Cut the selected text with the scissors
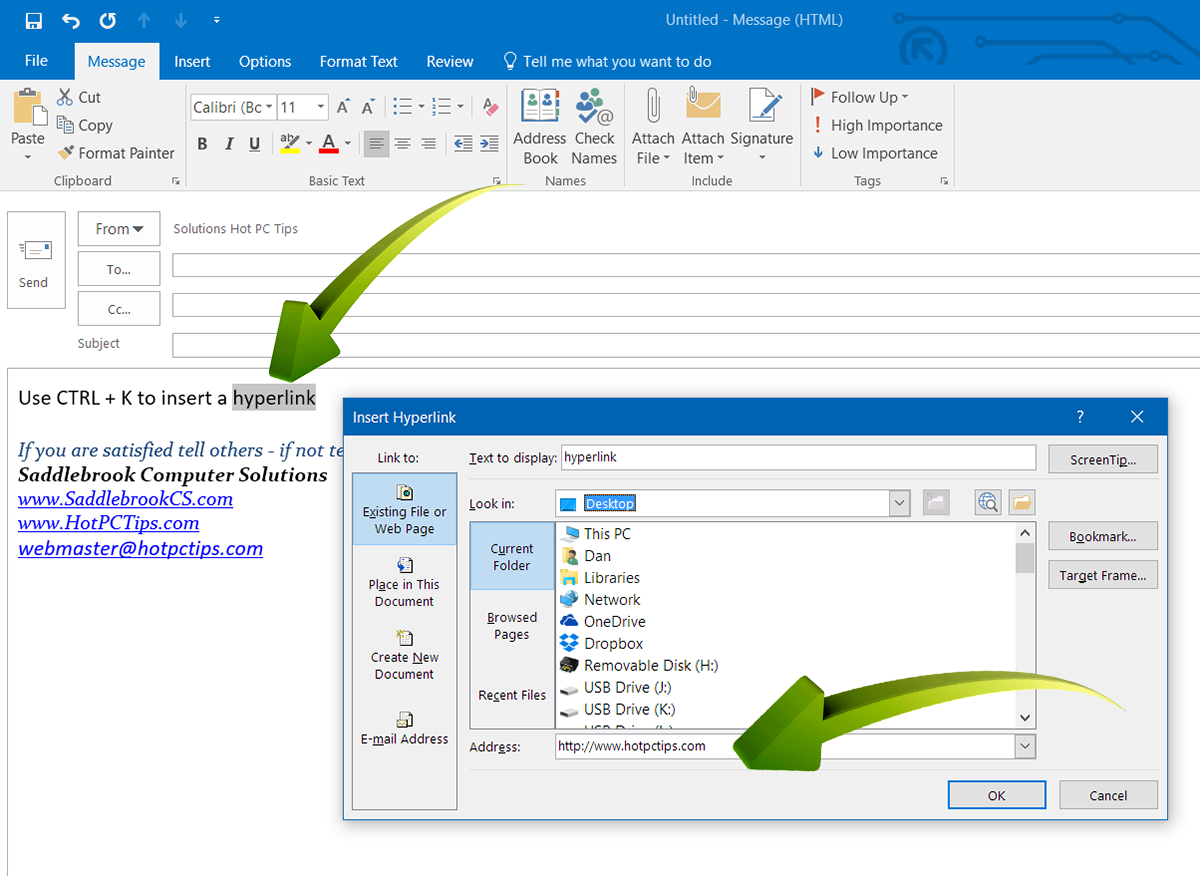Viewport: 1200px width, 876px height. [x=79, y=97]
